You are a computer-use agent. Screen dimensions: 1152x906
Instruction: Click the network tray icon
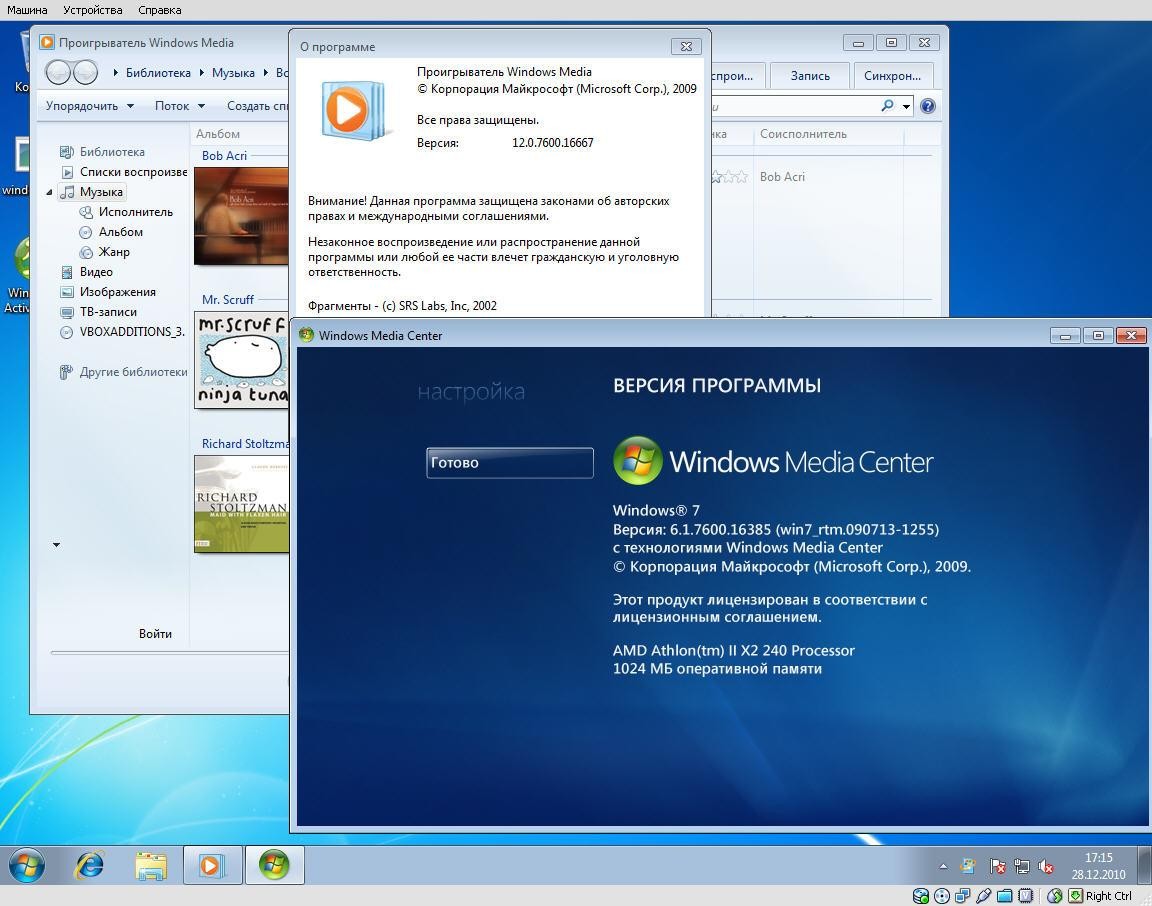tap(1021, 866)
